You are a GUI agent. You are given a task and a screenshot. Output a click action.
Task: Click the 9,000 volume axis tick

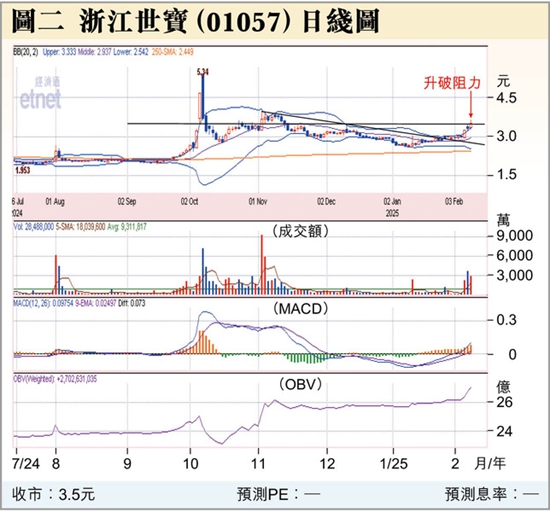[x=515, y=236]
